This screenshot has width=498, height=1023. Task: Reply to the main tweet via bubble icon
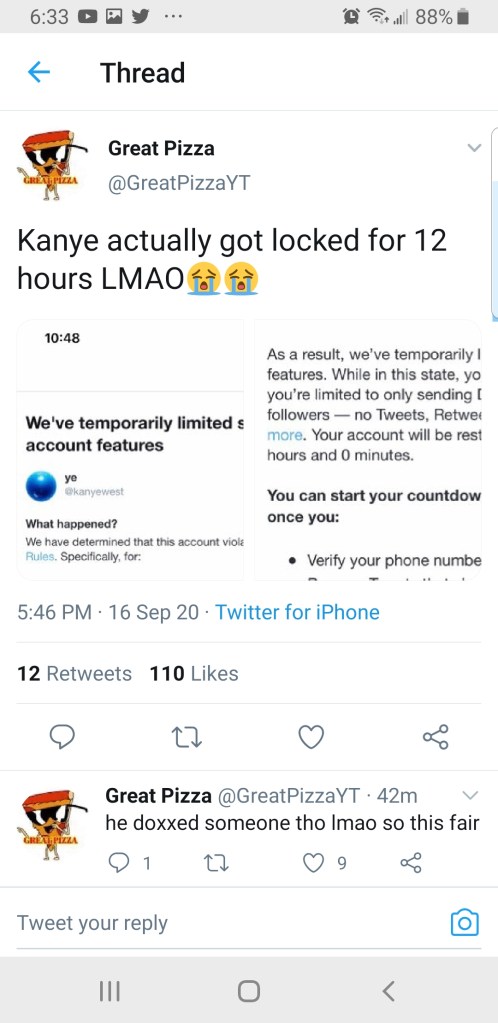click(x=63, y=737)
